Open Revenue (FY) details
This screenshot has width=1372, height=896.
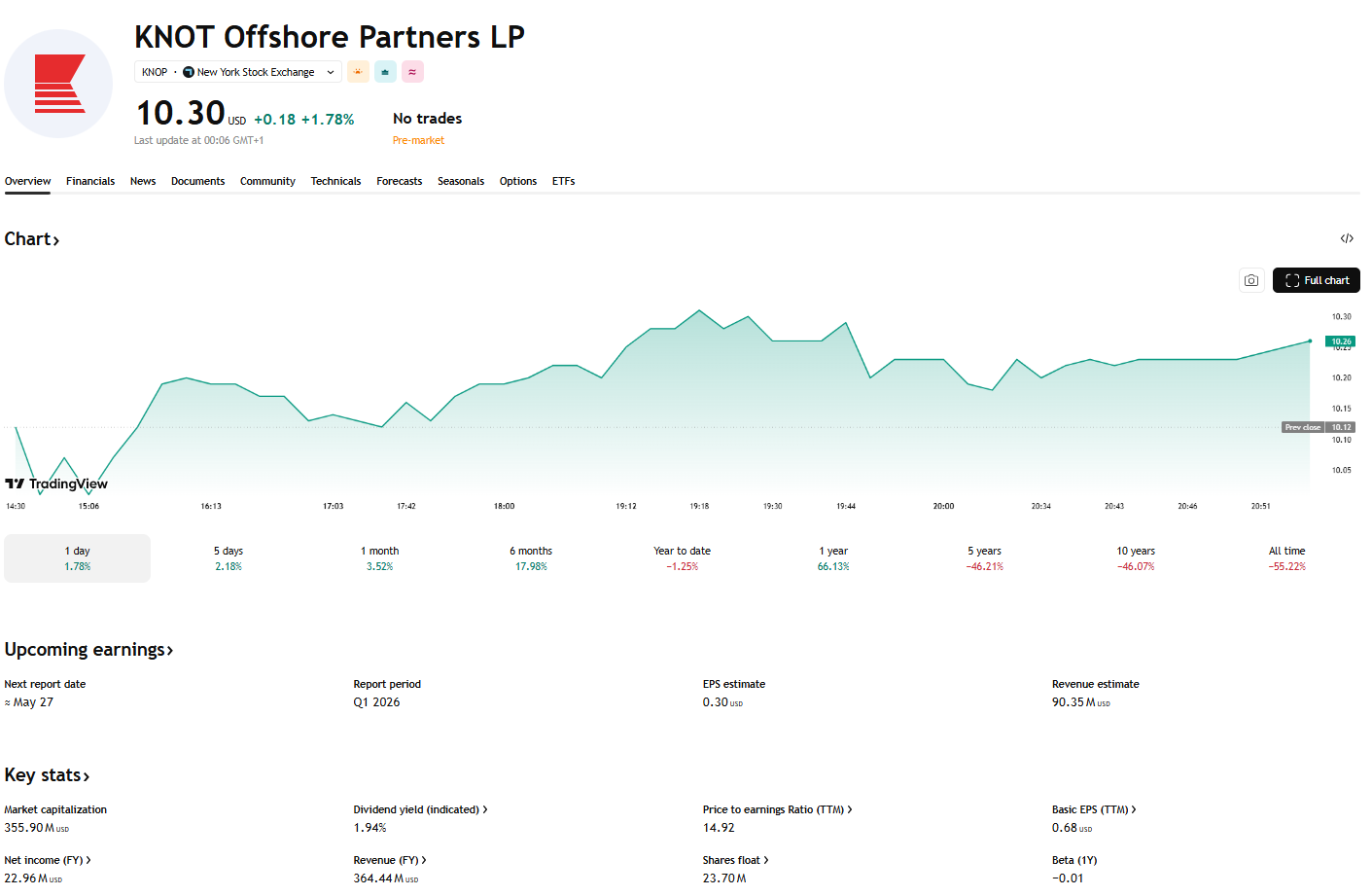[x=390, y=860]
